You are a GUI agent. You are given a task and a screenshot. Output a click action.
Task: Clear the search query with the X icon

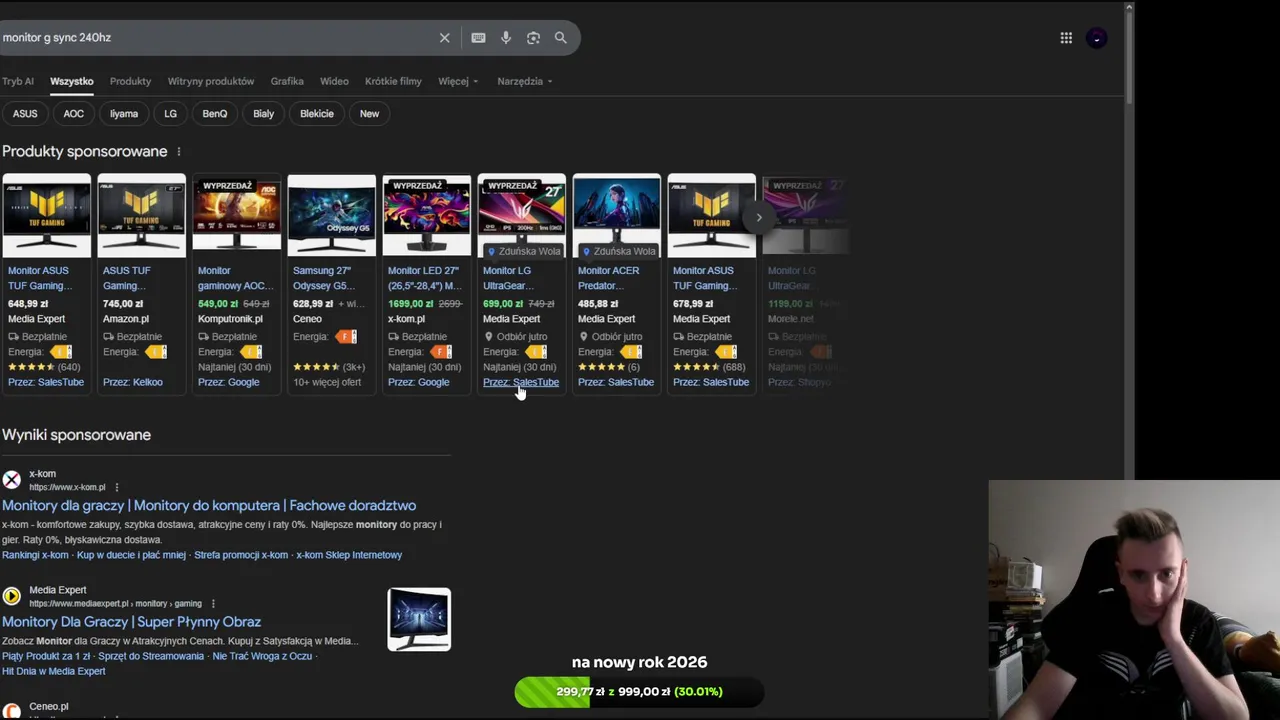click(x=444, y=38)
